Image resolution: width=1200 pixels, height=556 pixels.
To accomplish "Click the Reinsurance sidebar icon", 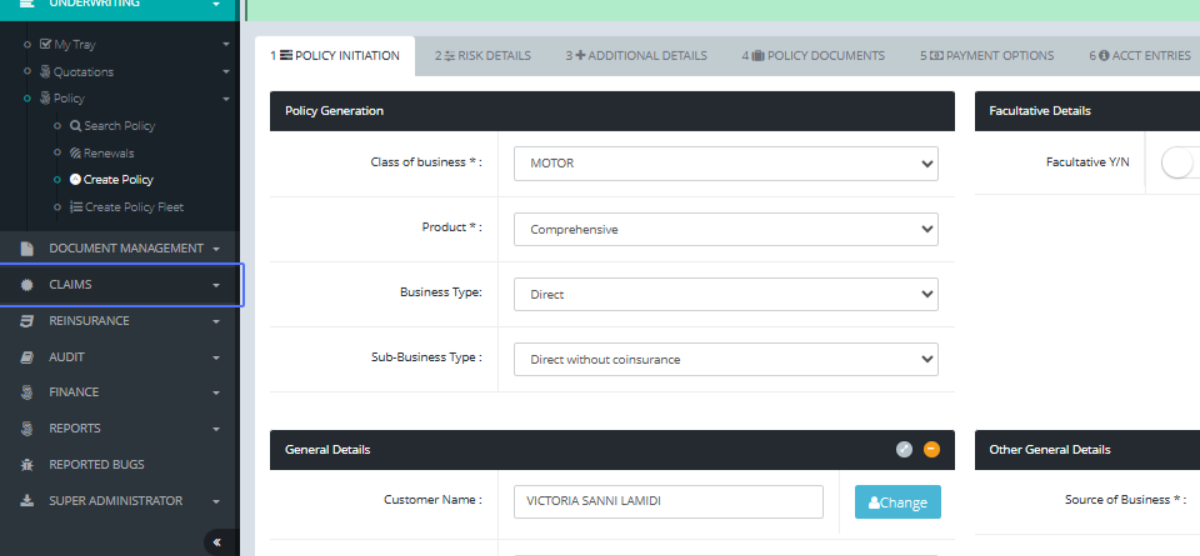I will [27, 321].
